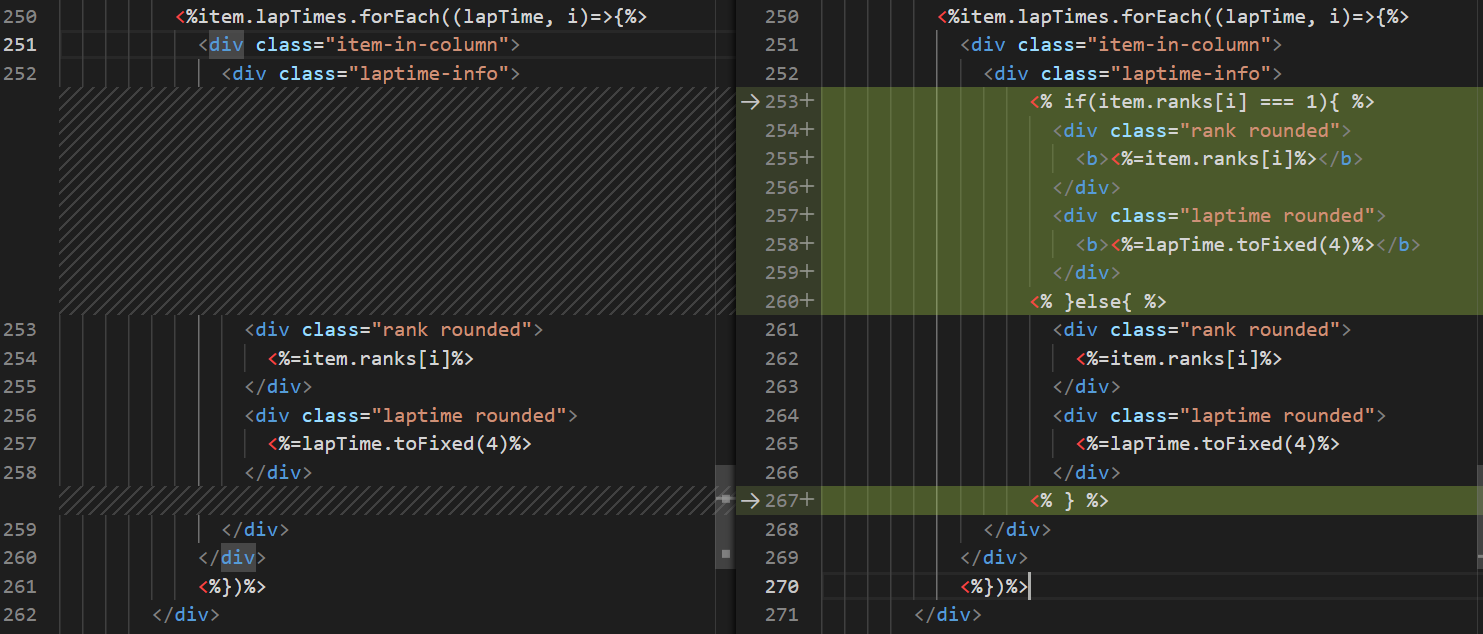Click "laptime rounded" on left line 256

470,415
